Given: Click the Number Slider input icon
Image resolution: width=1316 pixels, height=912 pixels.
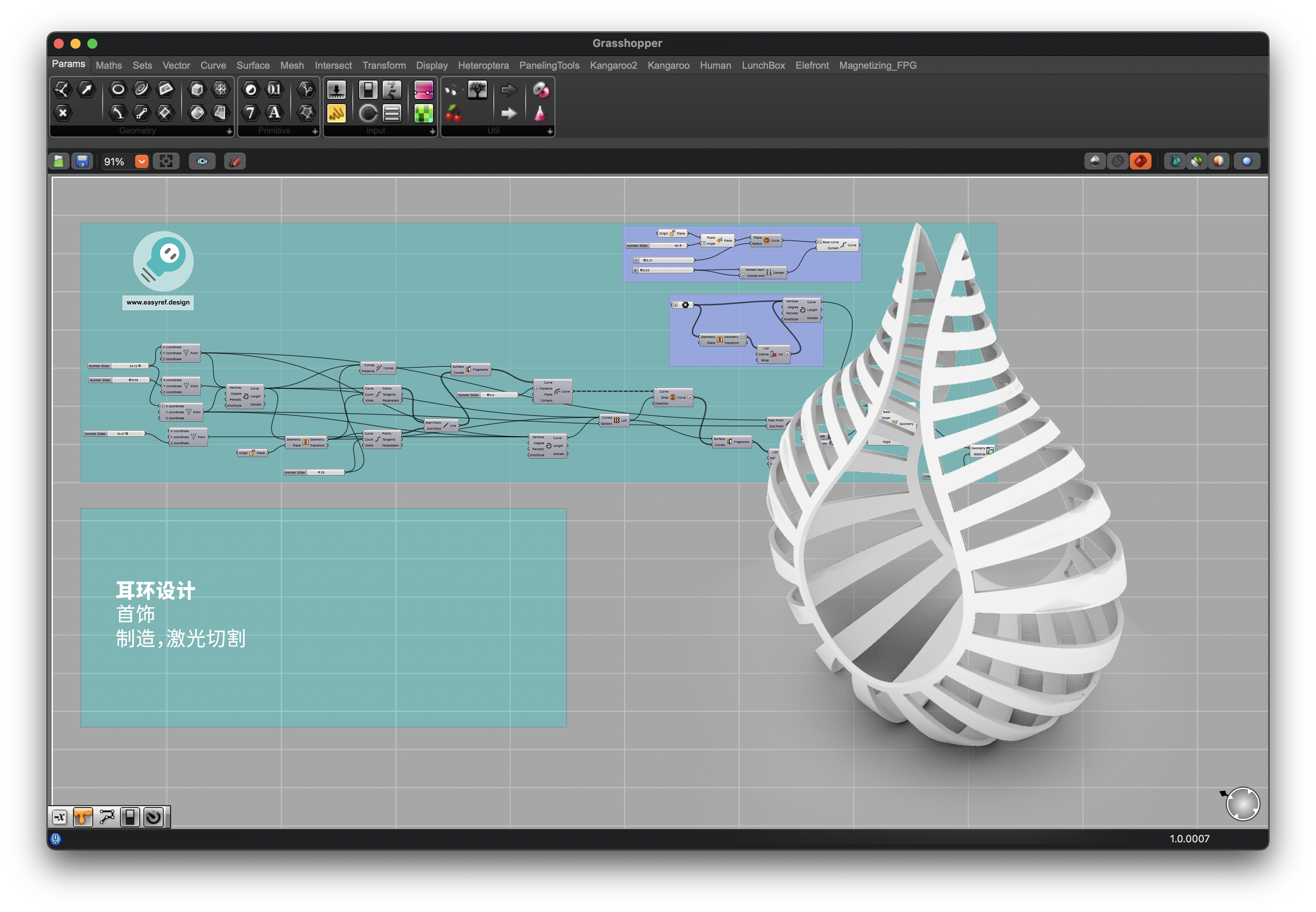Looking at the screenshot, I should pyautogui.click(x=336, y=90).
